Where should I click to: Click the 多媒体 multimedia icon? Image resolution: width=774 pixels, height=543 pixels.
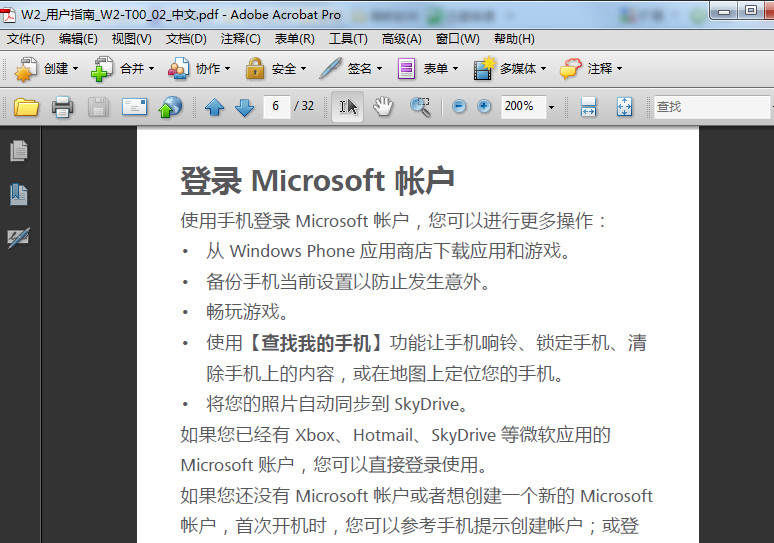484,69
